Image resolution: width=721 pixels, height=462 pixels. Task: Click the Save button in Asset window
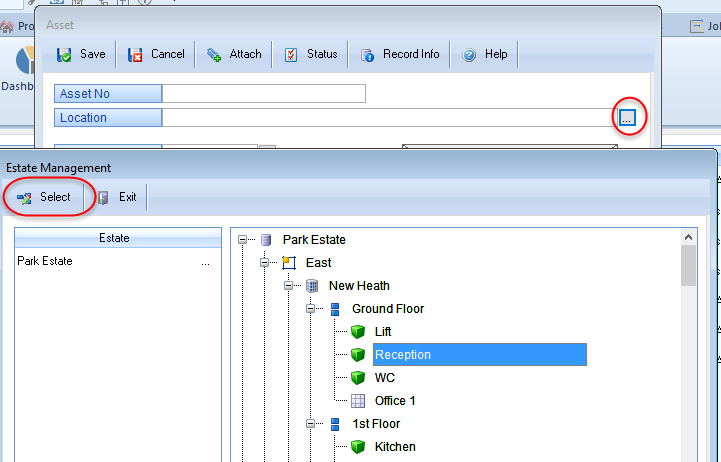click(81, 54)
